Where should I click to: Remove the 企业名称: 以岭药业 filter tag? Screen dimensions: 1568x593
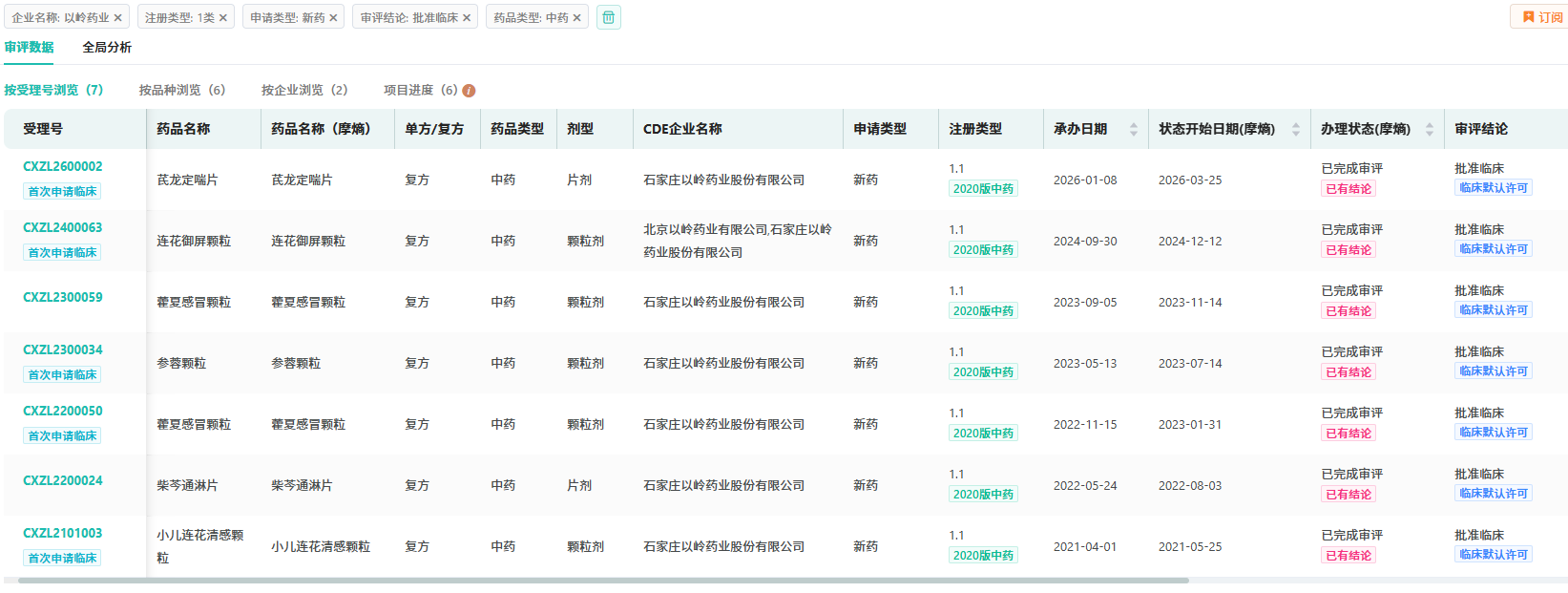click(x=118, y=18)
